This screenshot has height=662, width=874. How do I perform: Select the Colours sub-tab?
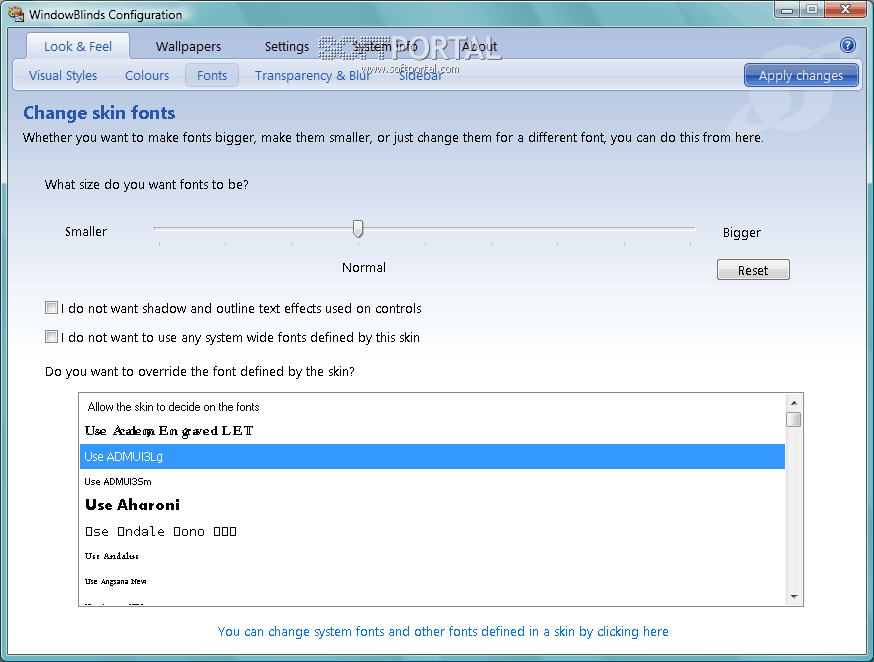147,75
